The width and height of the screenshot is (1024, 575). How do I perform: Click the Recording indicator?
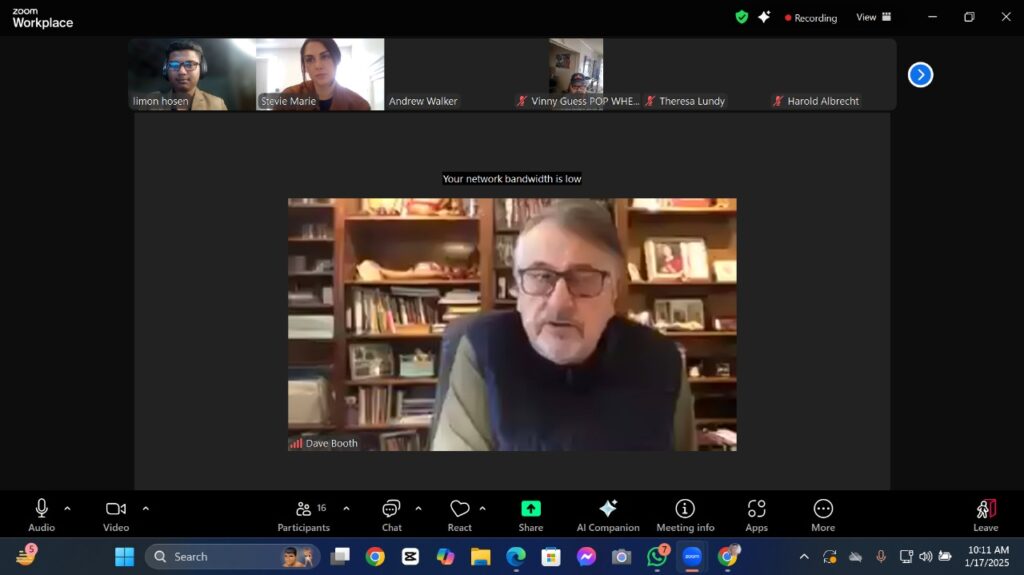coord(811,18)
